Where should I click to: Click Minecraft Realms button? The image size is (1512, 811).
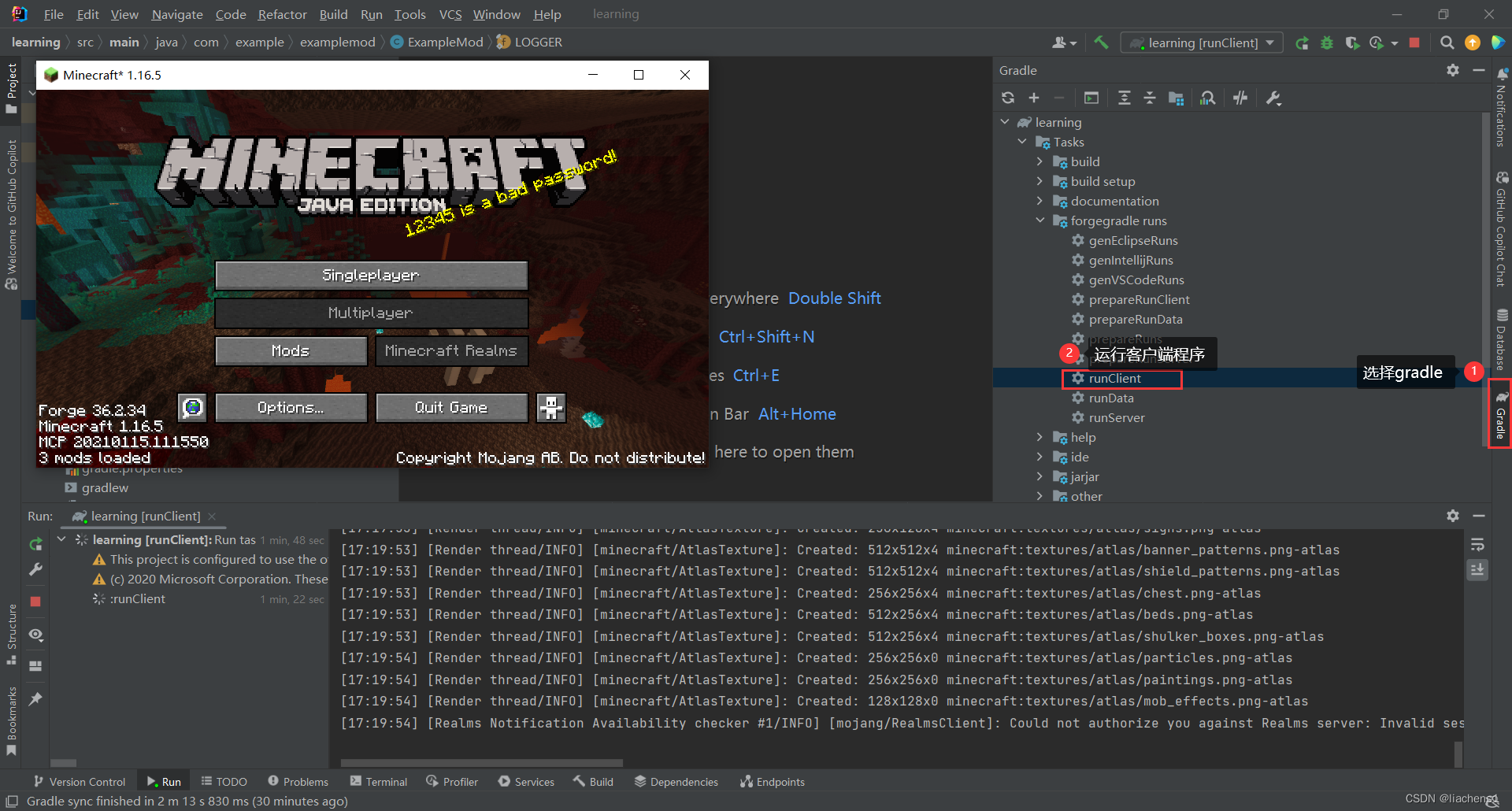(451, 351)
